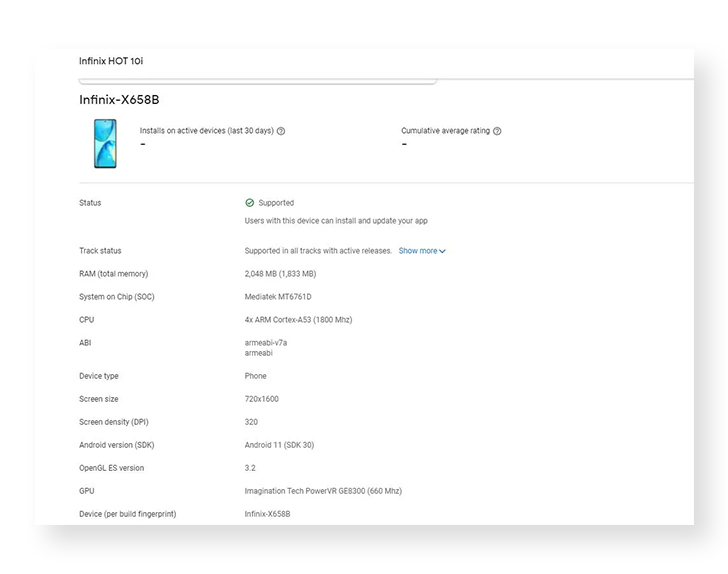Select the 2,048 MB (1,833 MB) value
Image resolution: width=728 pixels, height=574 pixels.
pyautogui.click(x=280, y=274)
